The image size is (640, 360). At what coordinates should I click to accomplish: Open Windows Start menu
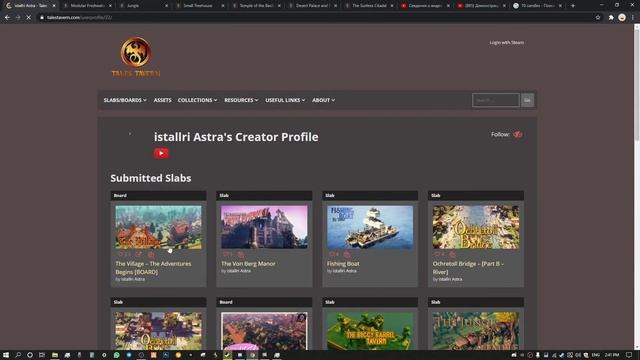(x=6, y=355)
